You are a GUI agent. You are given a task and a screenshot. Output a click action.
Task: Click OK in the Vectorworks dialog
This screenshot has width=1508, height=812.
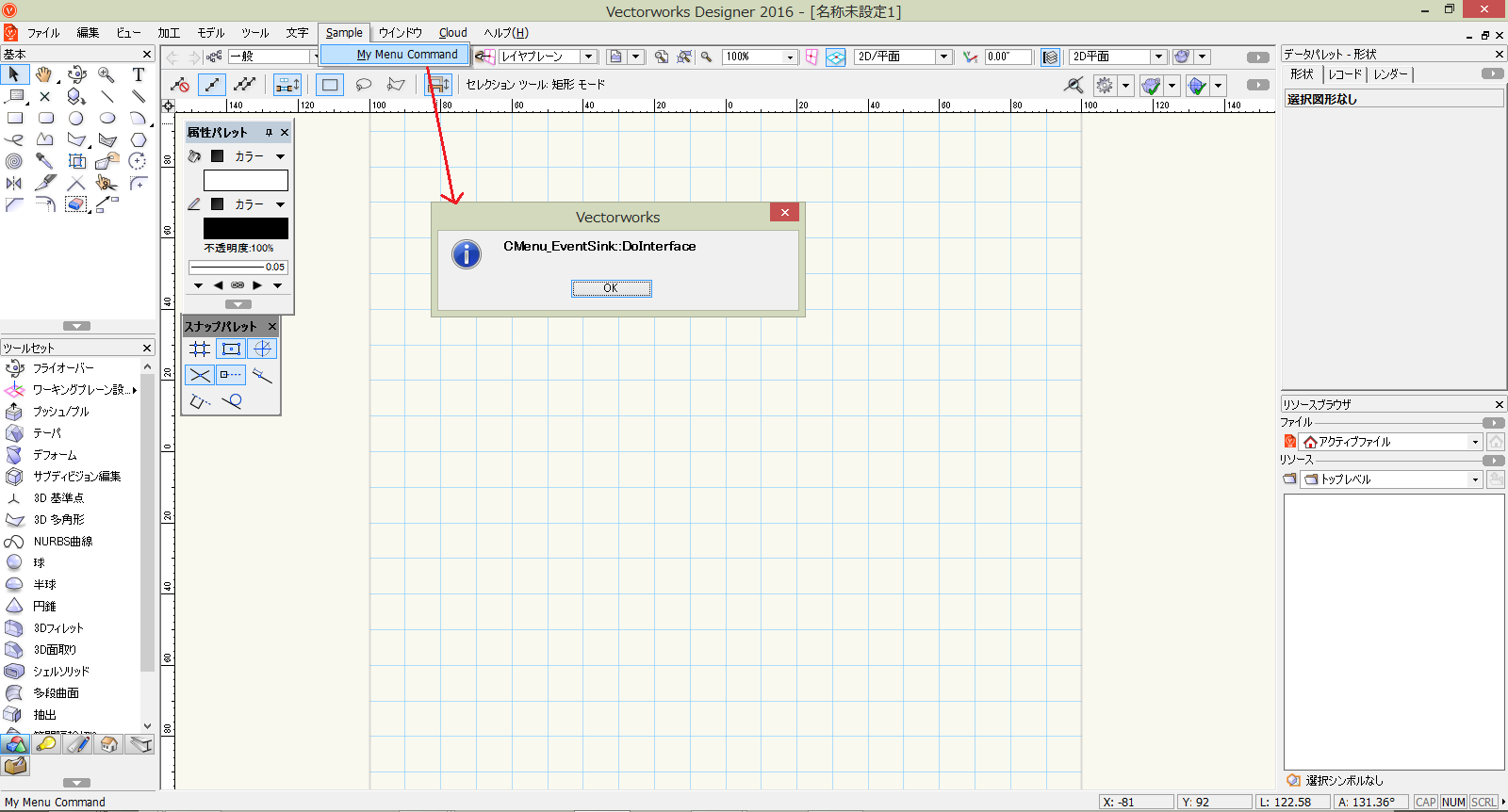(x=611, y=288)
